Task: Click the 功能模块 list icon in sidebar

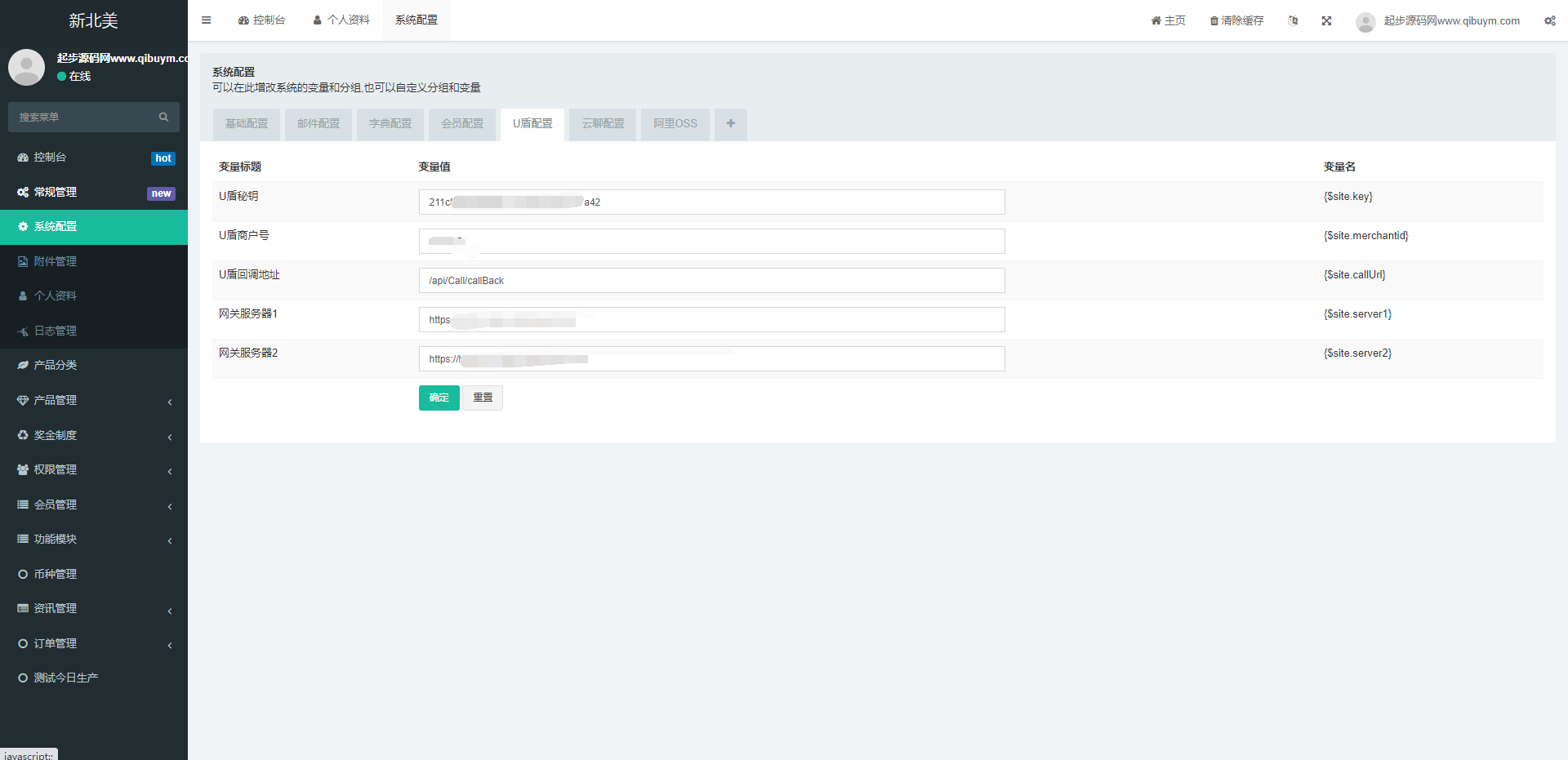Action: pos(23,539)
